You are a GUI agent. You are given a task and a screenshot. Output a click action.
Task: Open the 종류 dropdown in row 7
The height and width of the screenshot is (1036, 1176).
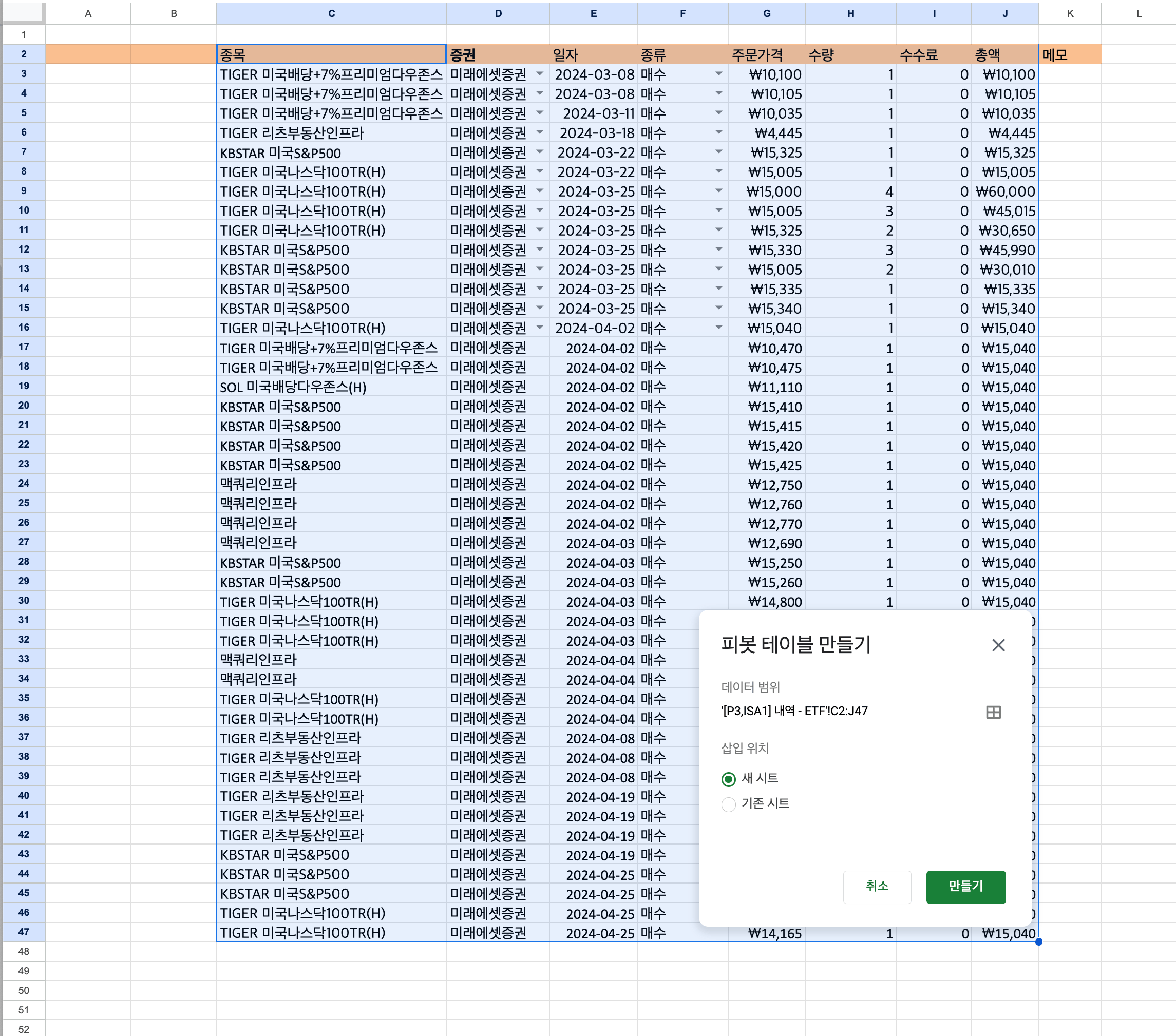click(x=718, y=152)
